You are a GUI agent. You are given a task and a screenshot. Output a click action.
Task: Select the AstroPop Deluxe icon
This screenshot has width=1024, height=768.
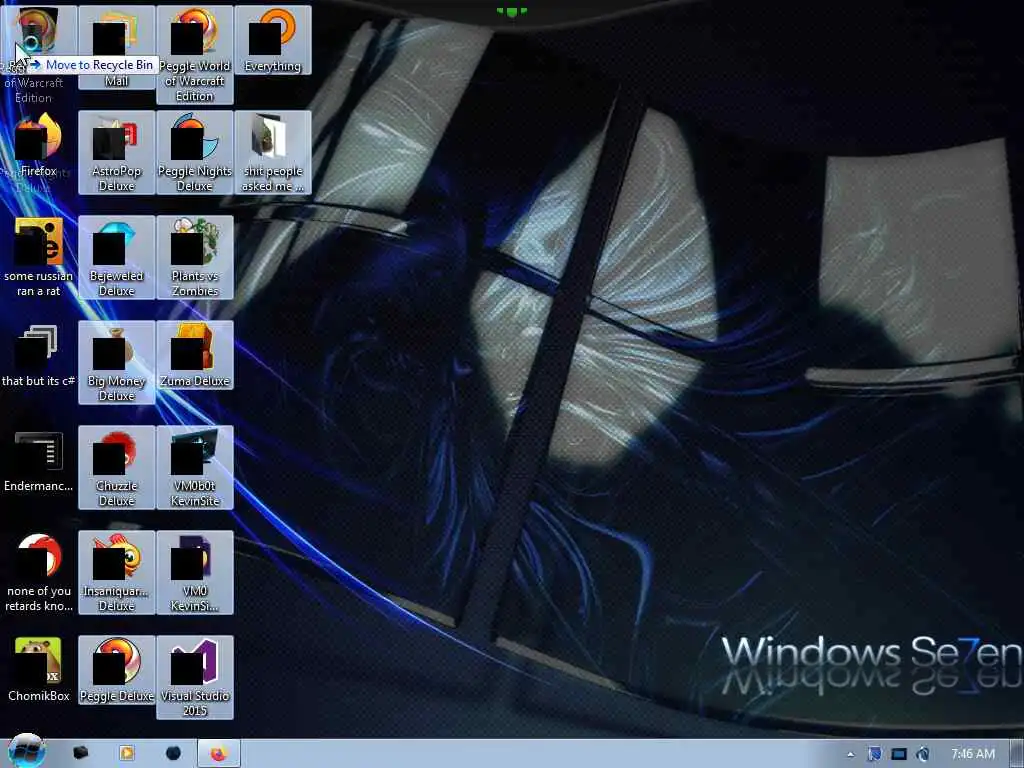tap(116, 152)
